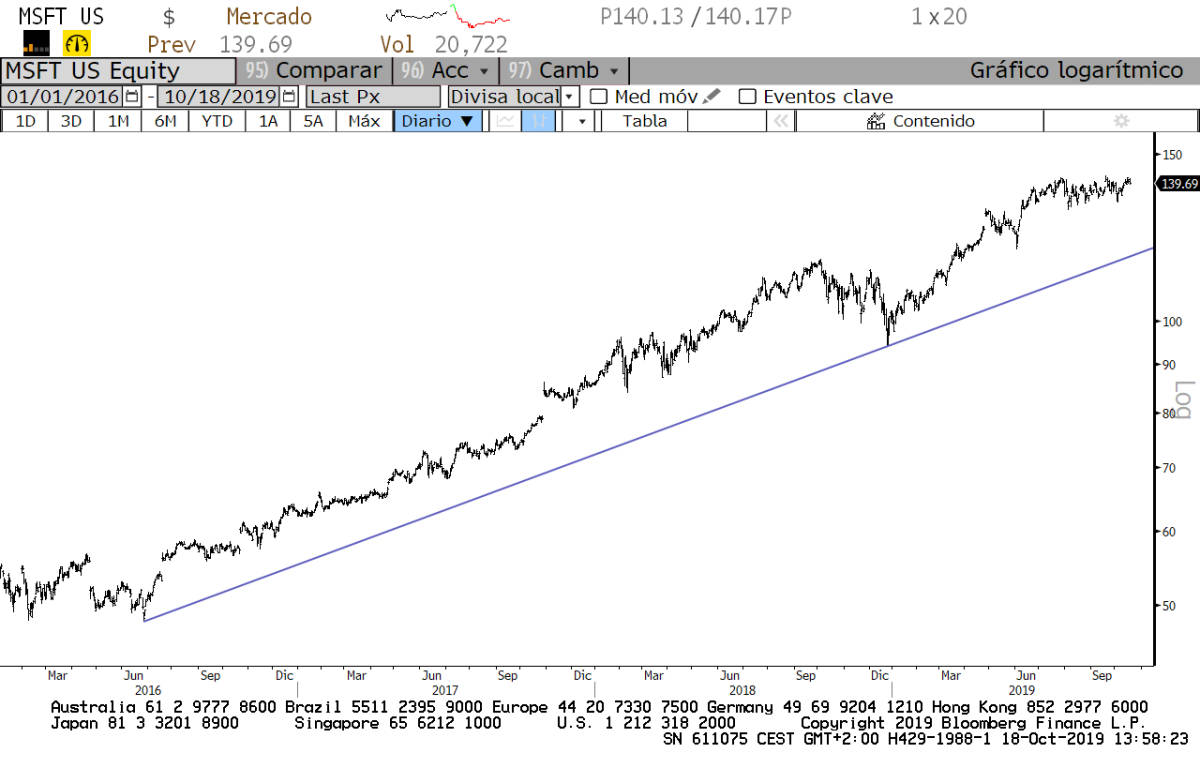The image size is (1200, 768).
Task: Click the Log scale label on axis
Action: (1183, 400)
